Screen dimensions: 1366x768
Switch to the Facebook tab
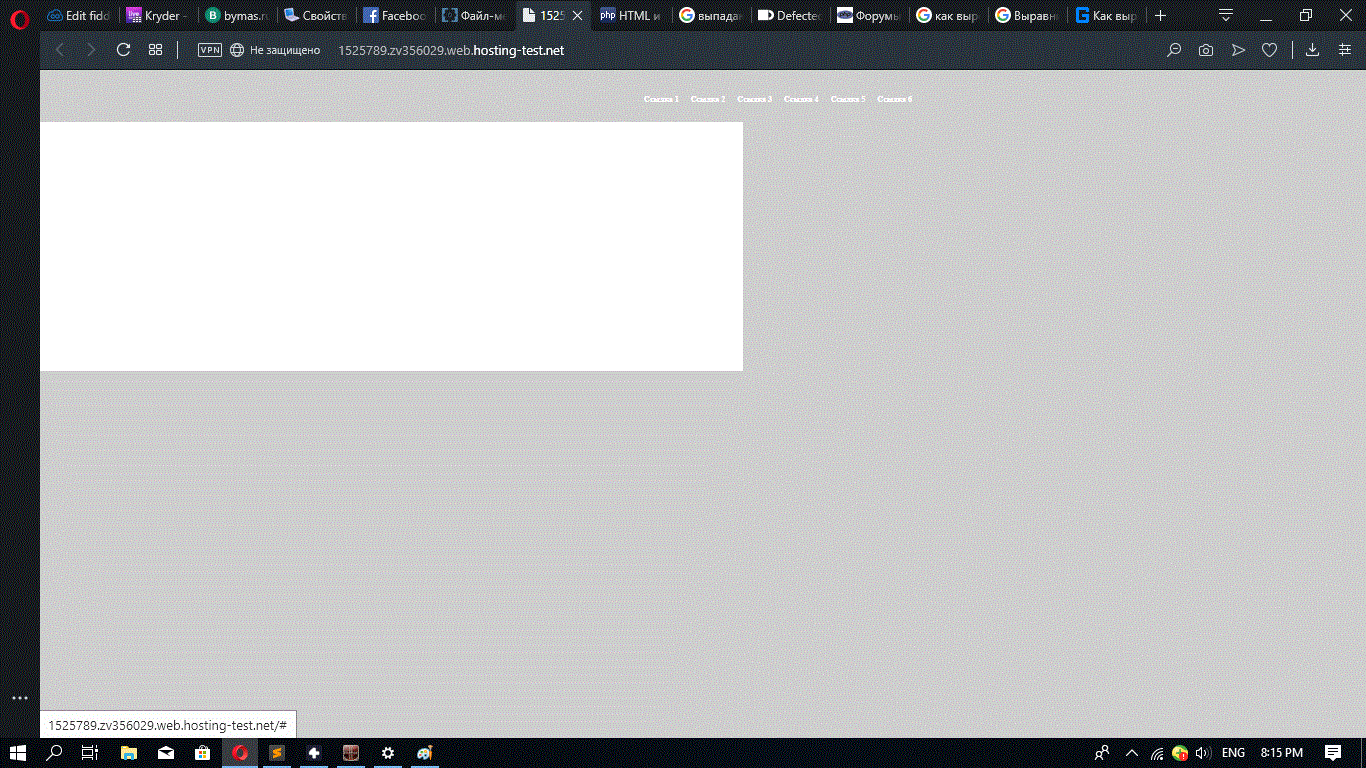(x=394, y=16)
